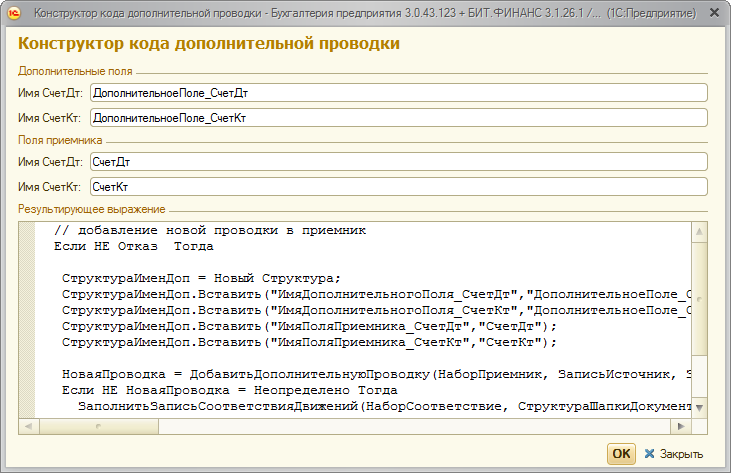This screenshot has height=473, width=731.
Task: Click the code area's scroll down arrow
Action: click(701, 408)
